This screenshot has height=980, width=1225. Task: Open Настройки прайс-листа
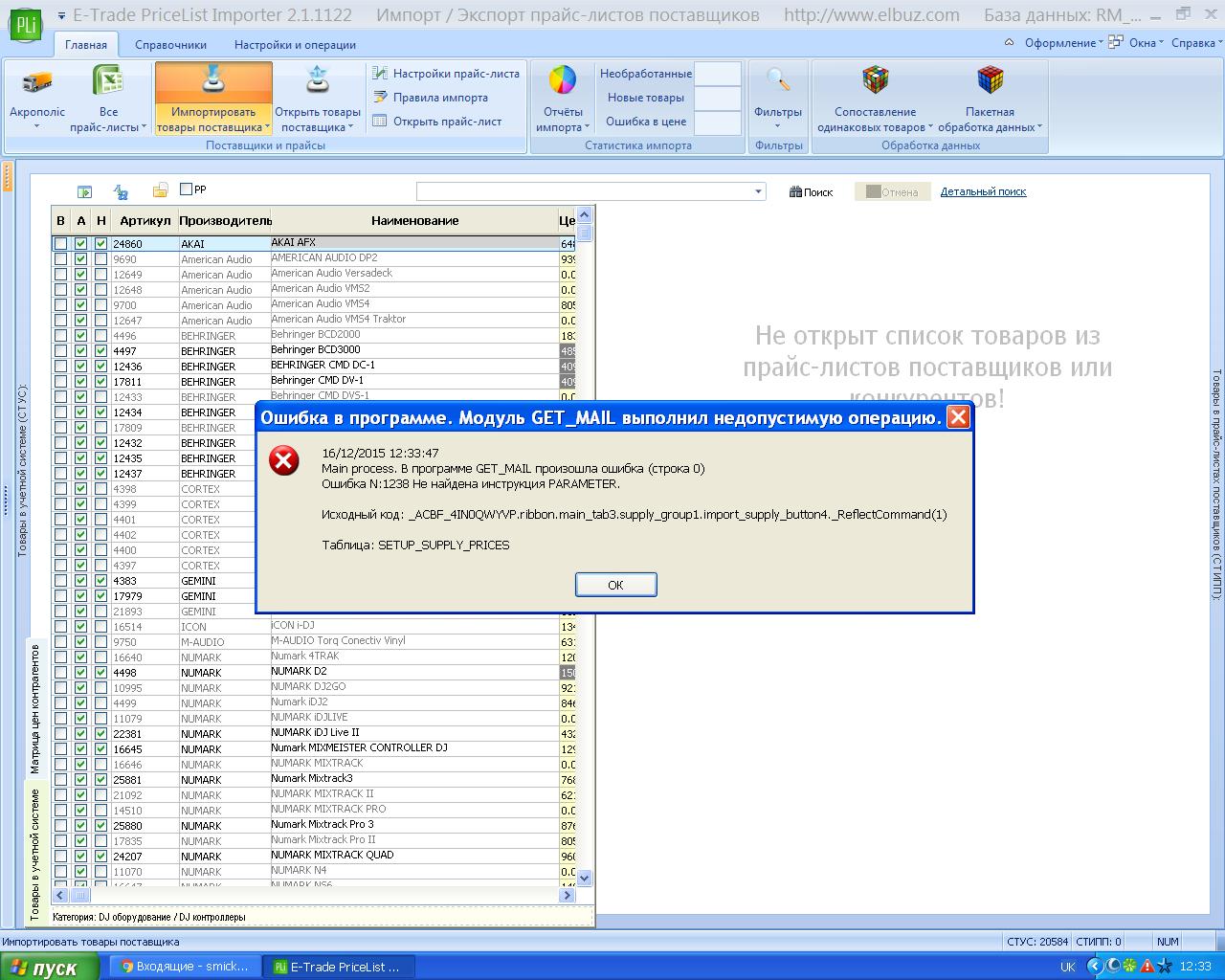[446, 74]
